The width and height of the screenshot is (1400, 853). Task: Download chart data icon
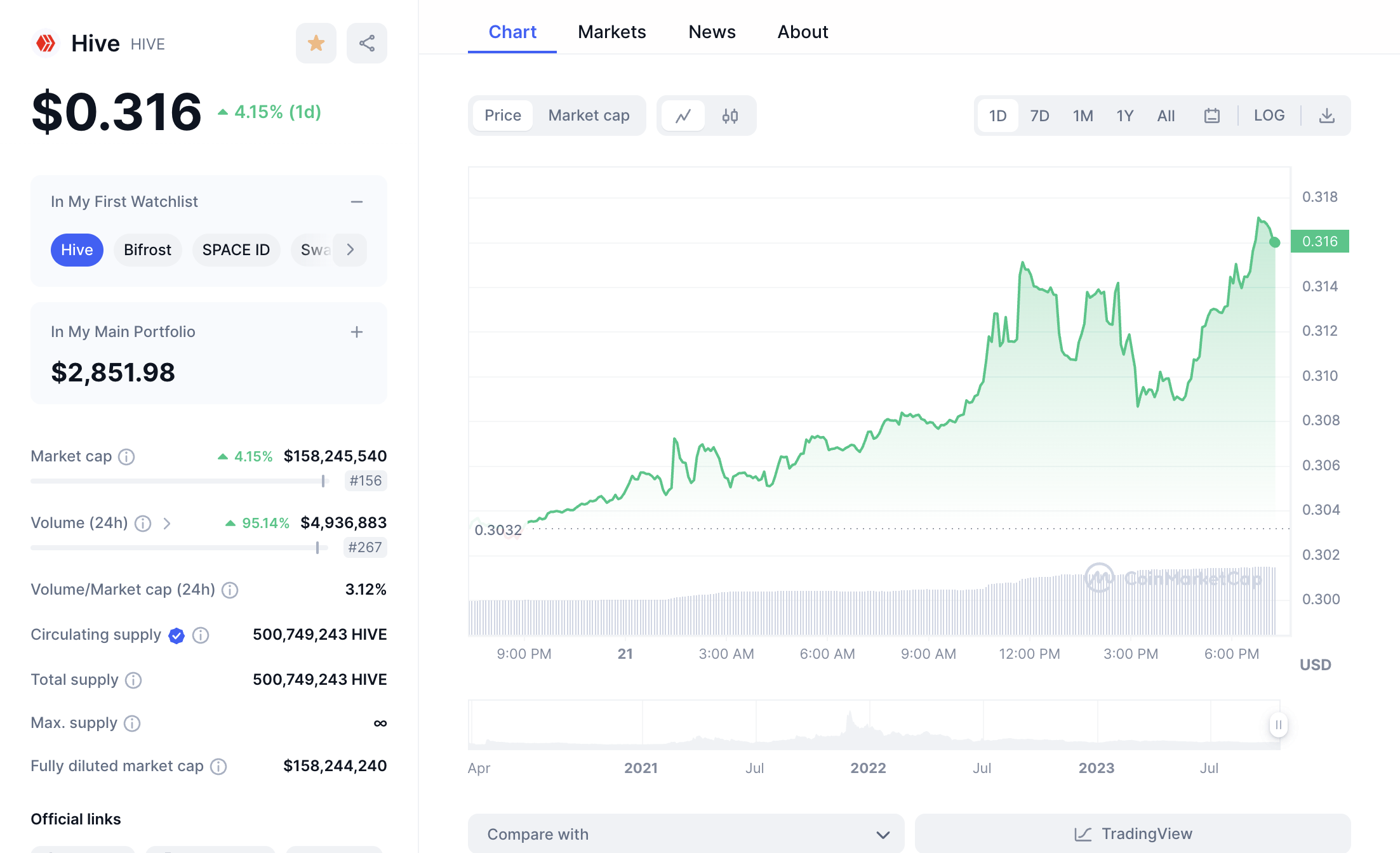pos(1326,116)
